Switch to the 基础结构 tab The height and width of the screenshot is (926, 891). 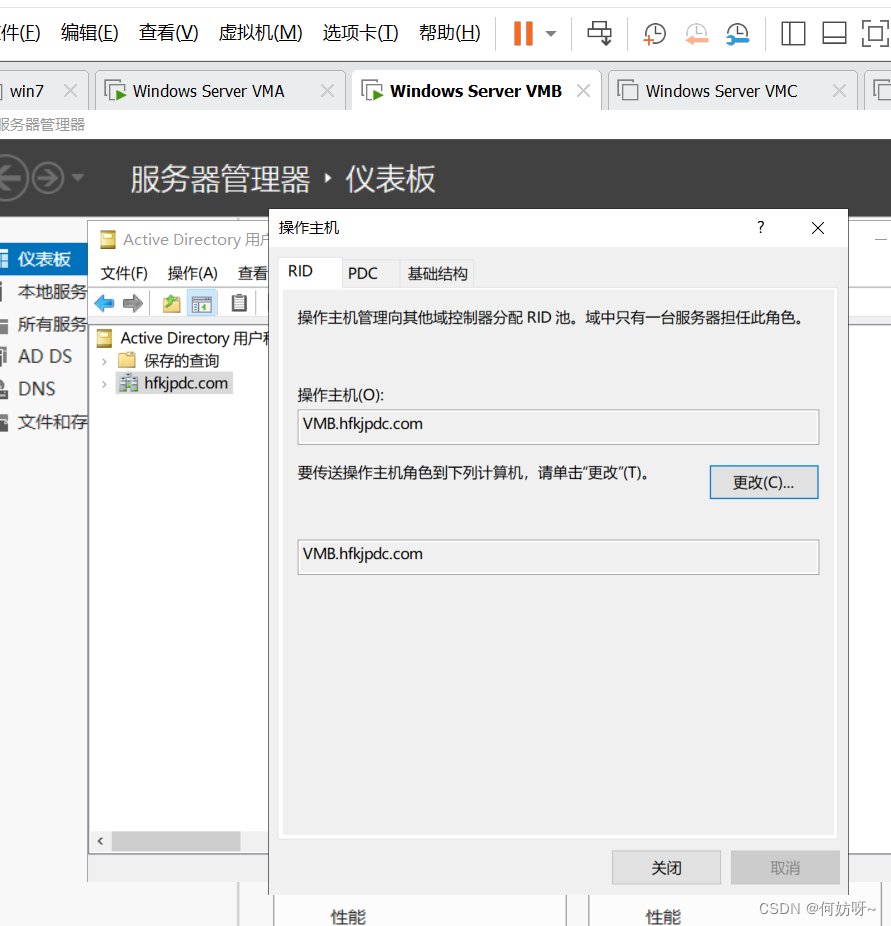[x=437, y=273]
